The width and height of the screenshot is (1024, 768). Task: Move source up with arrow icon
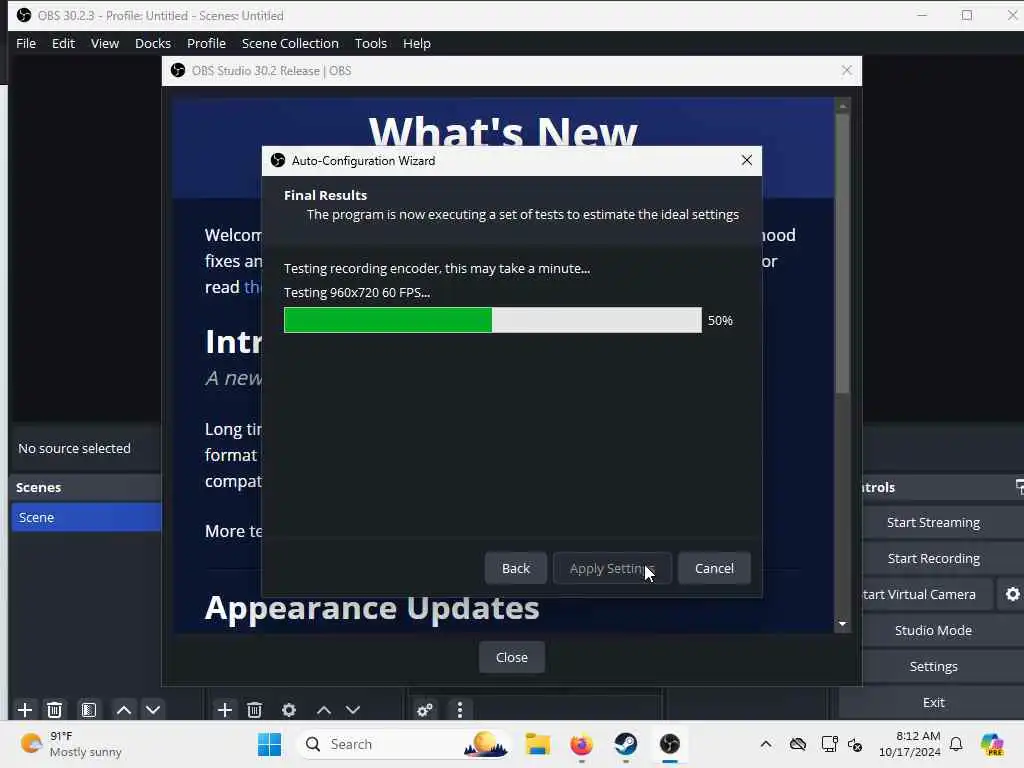pyautogui.click(x=323, y=709)
